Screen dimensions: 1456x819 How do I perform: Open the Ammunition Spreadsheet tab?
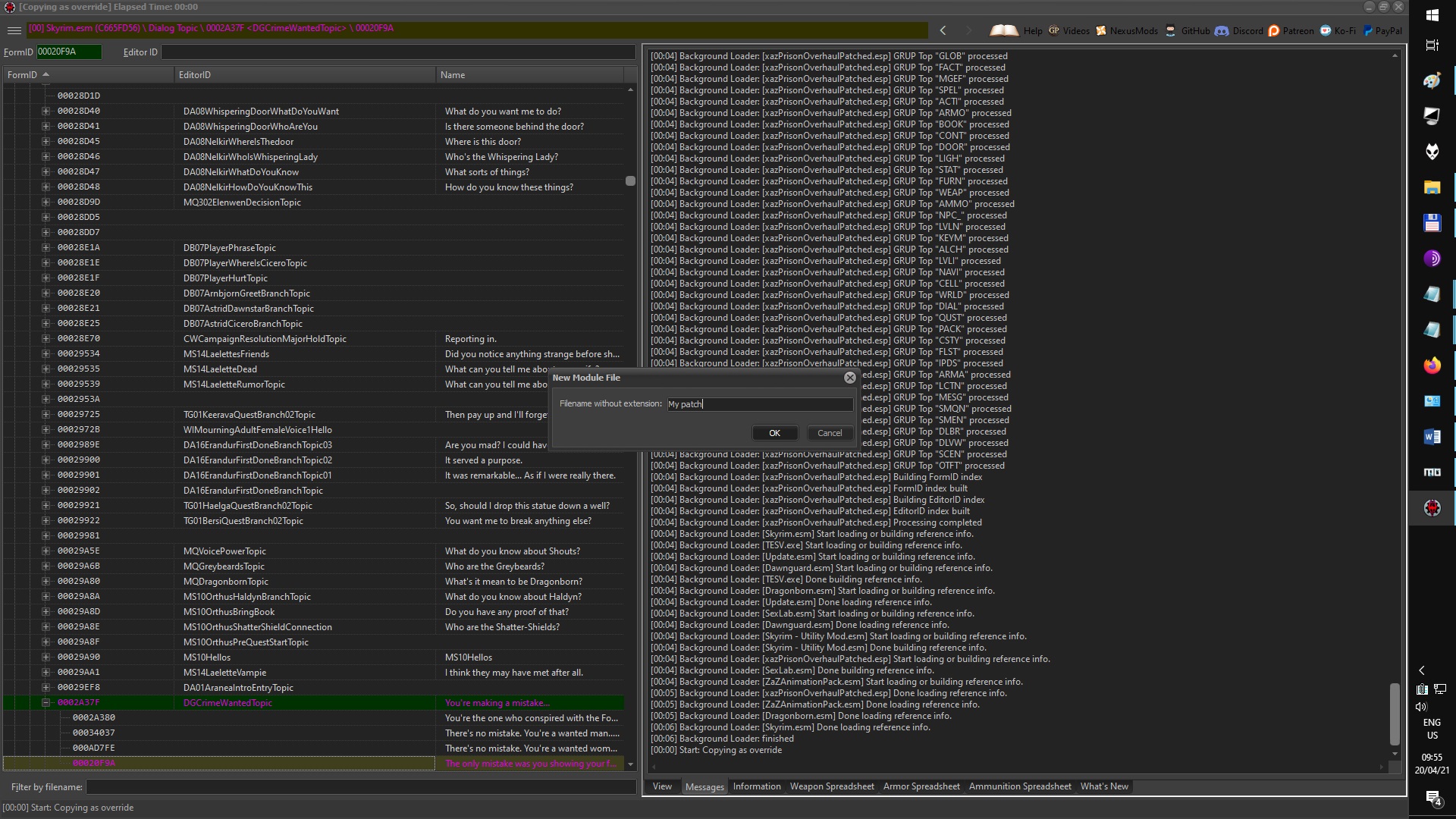1020,786
